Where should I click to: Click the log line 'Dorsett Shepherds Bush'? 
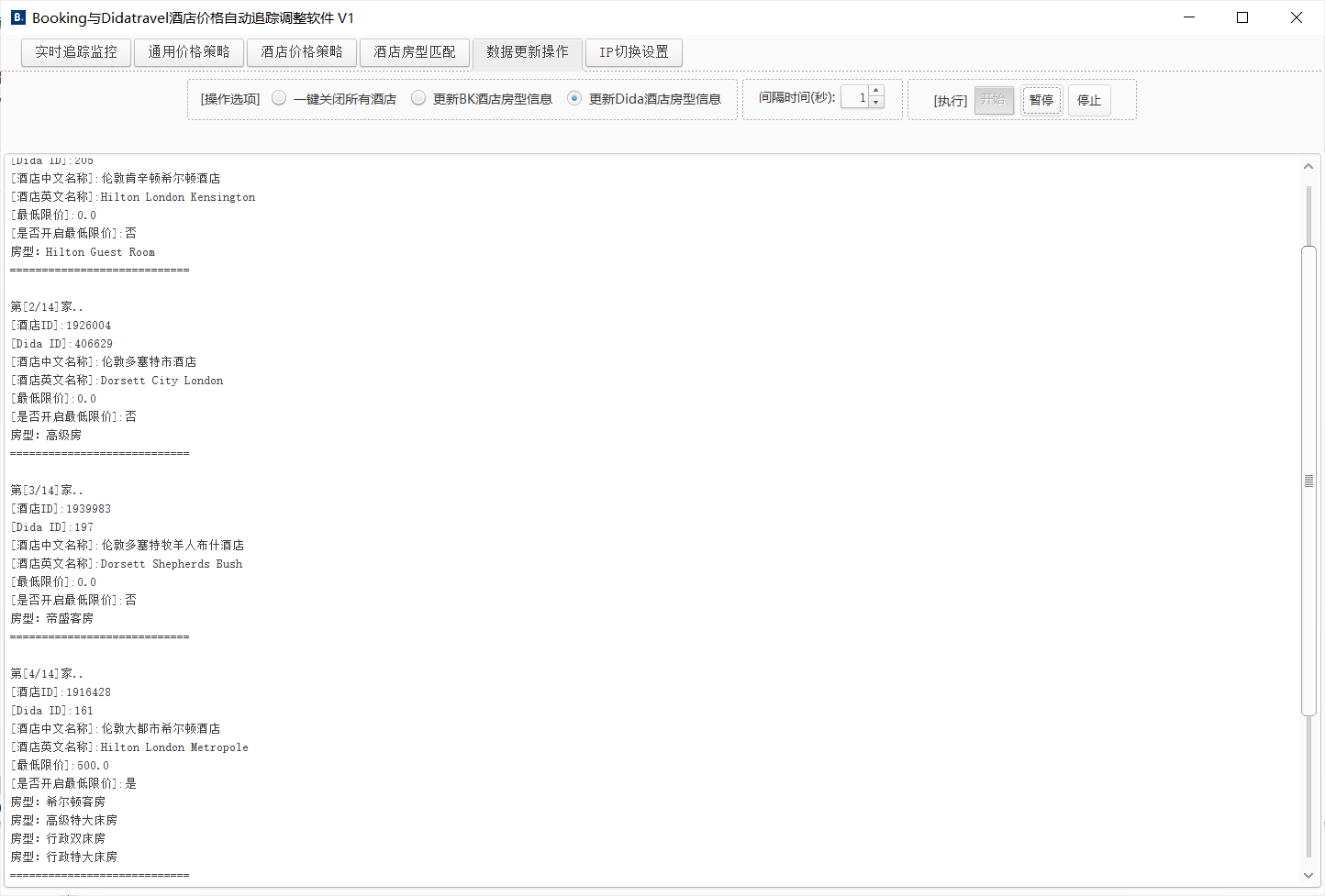172,564
